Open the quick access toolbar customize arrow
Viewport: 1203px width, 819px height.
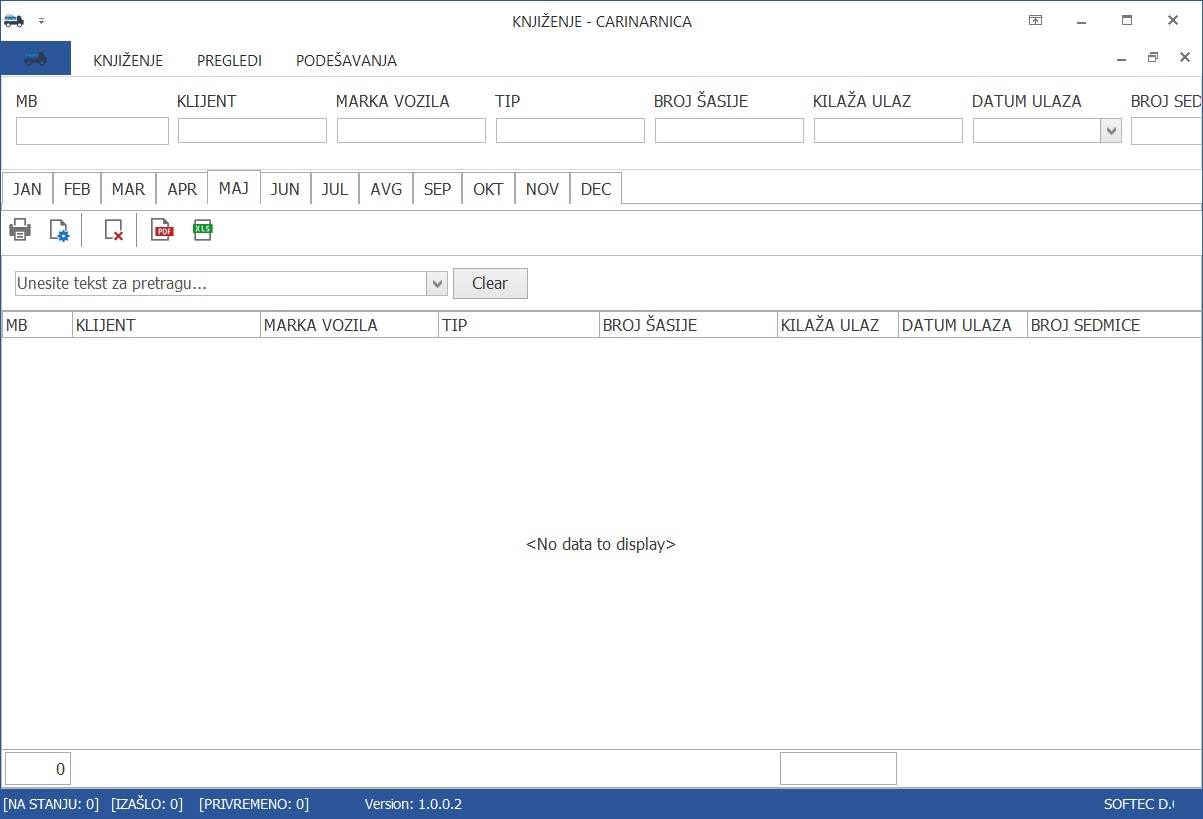coord(42,21)
